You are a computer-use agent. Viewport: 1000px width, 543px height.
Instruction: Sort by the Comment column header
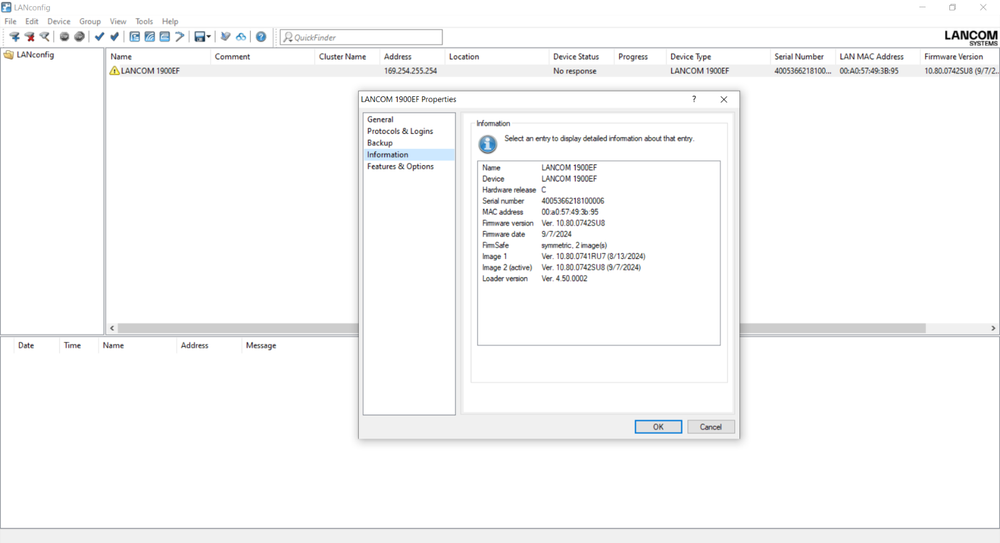pos(262,57)
